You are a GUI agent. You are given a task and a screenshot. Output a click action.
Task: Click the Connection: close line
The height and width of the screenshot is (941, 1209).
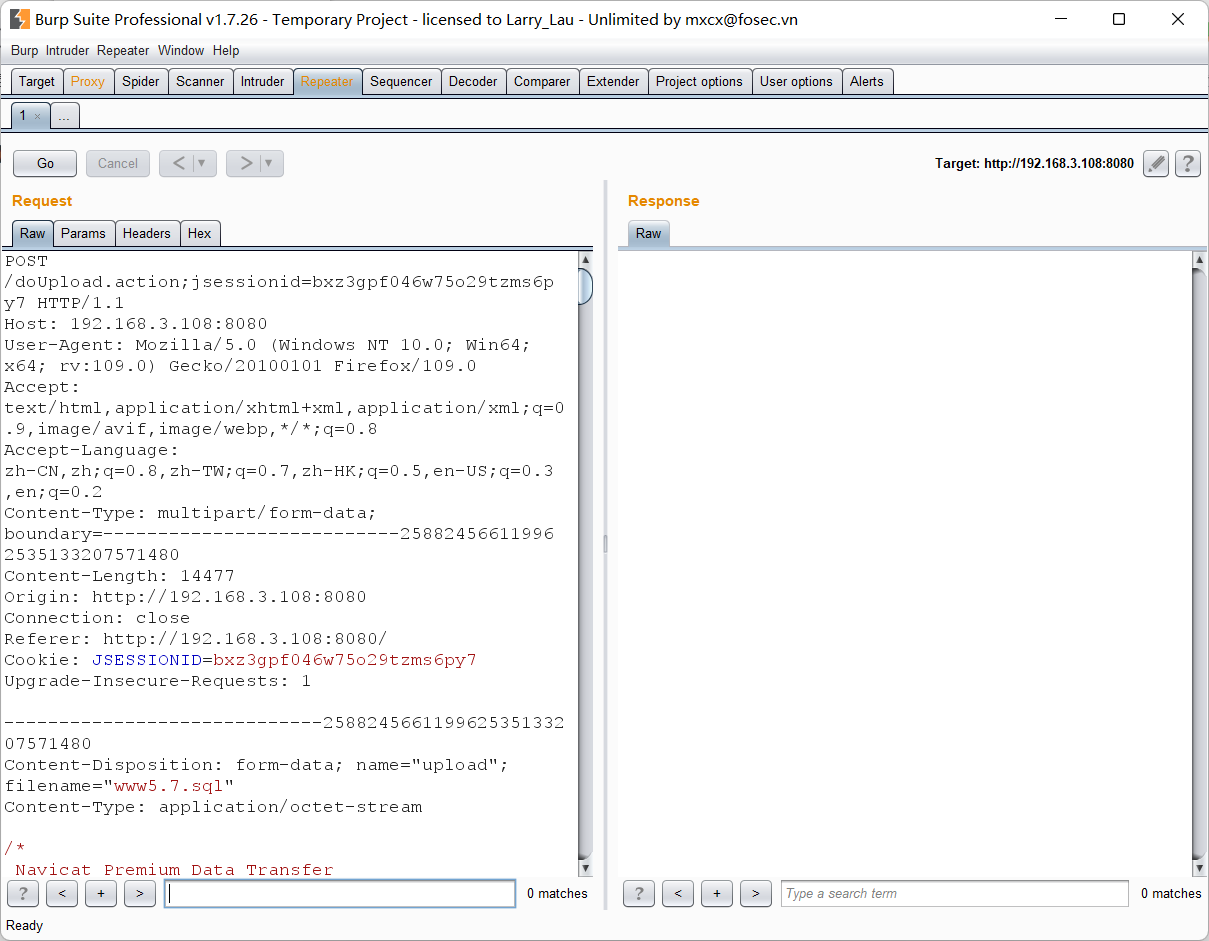[97, 618]
